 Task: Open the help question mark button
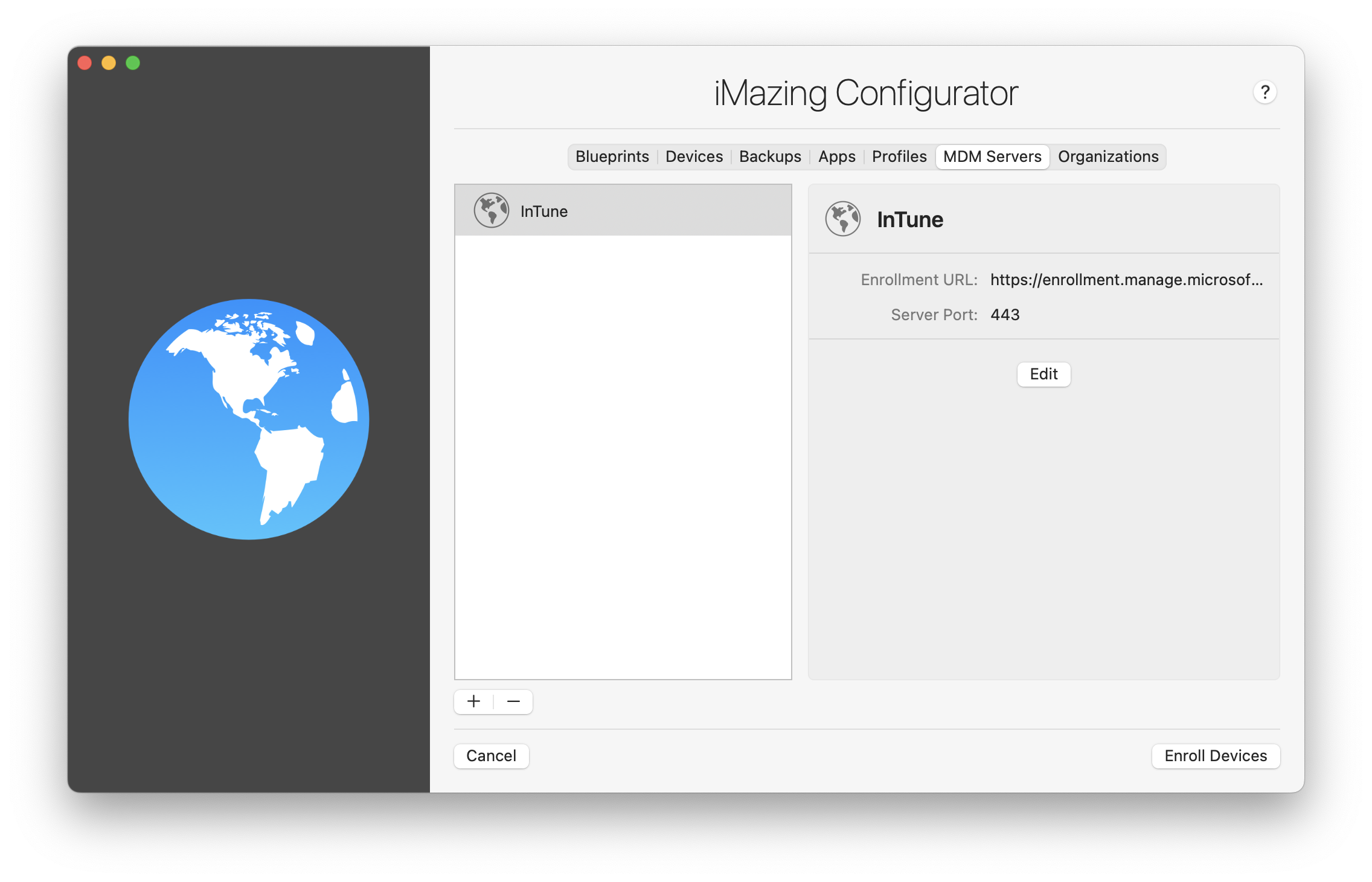click(x=1265, y=92)
